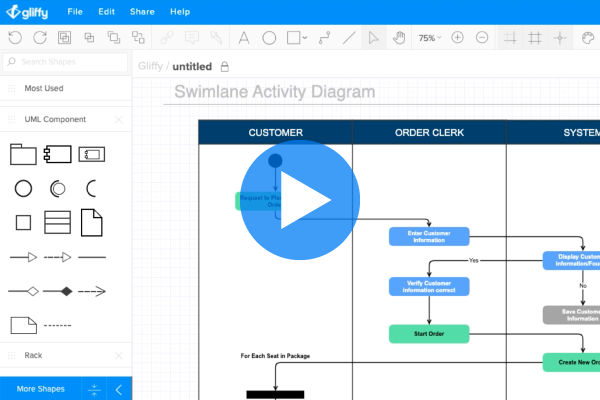
Task: Click the untitled document name
Action: click(x=192, y=67)
